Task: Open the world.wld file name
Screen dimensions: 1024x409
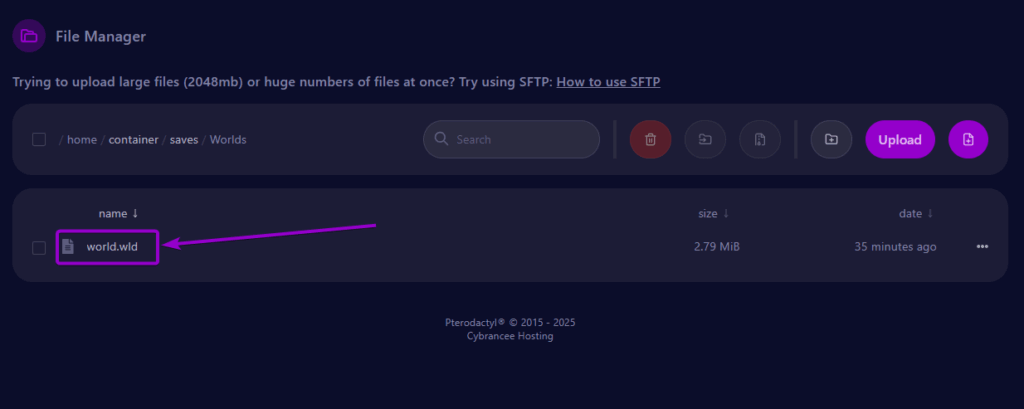Action: (112, 247)
